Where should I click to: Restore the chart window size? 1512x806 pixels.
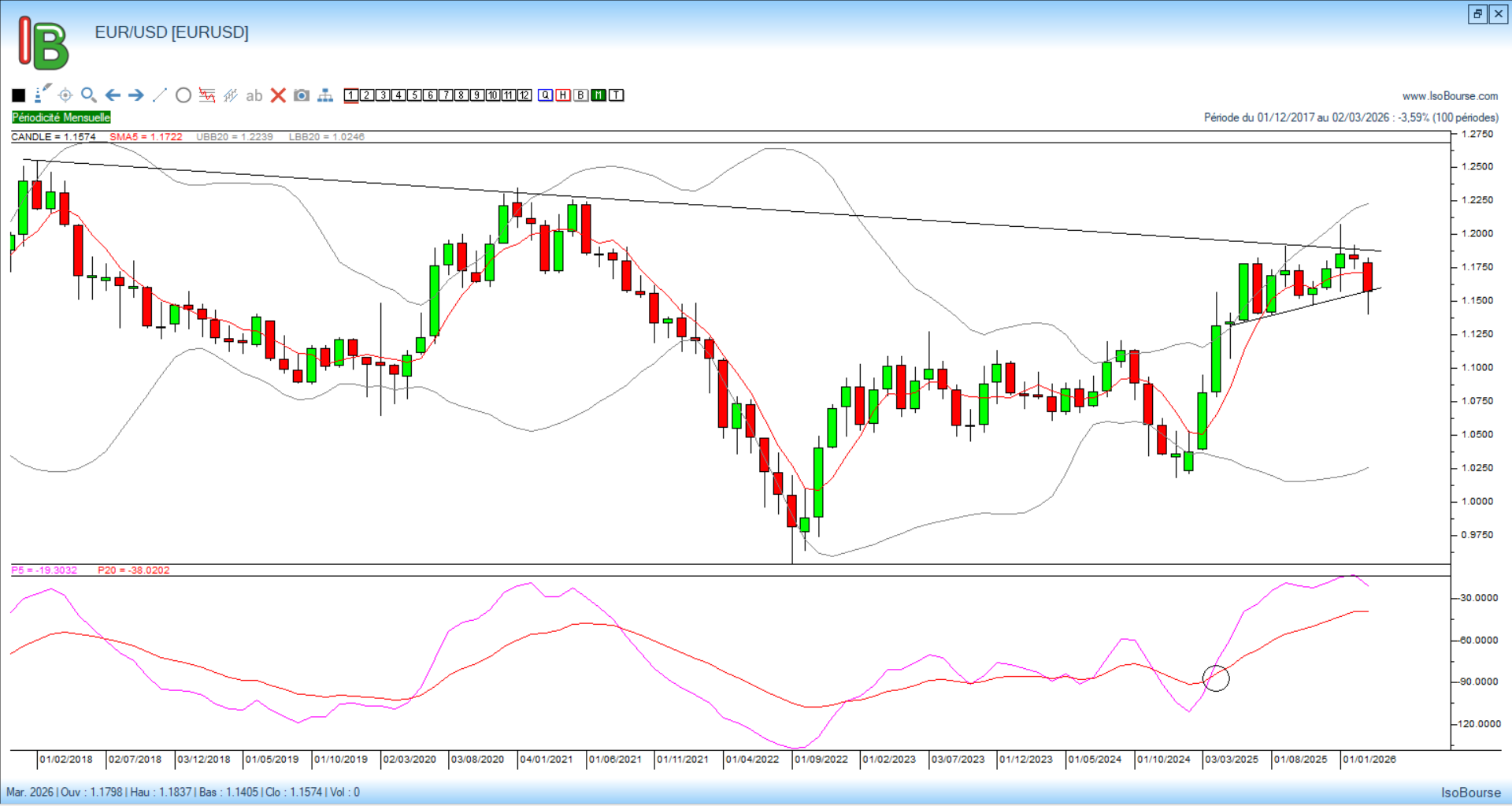[x=1477, y=14]
